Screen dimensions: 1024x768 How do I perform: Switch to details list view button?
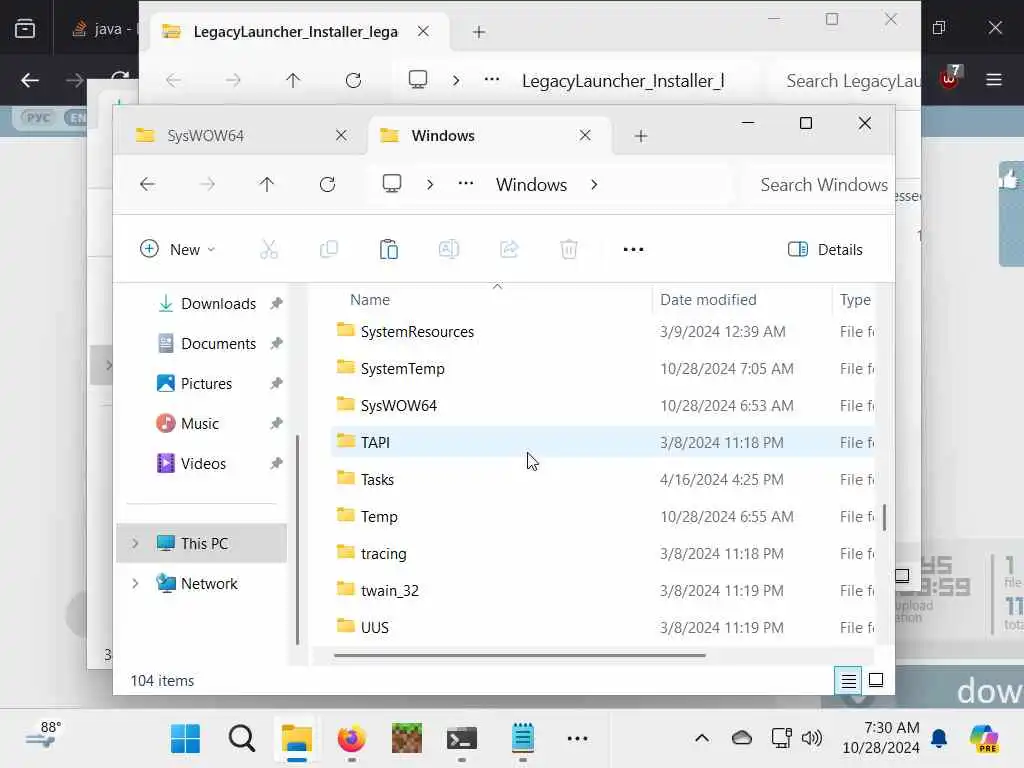[x=848, y=681]
